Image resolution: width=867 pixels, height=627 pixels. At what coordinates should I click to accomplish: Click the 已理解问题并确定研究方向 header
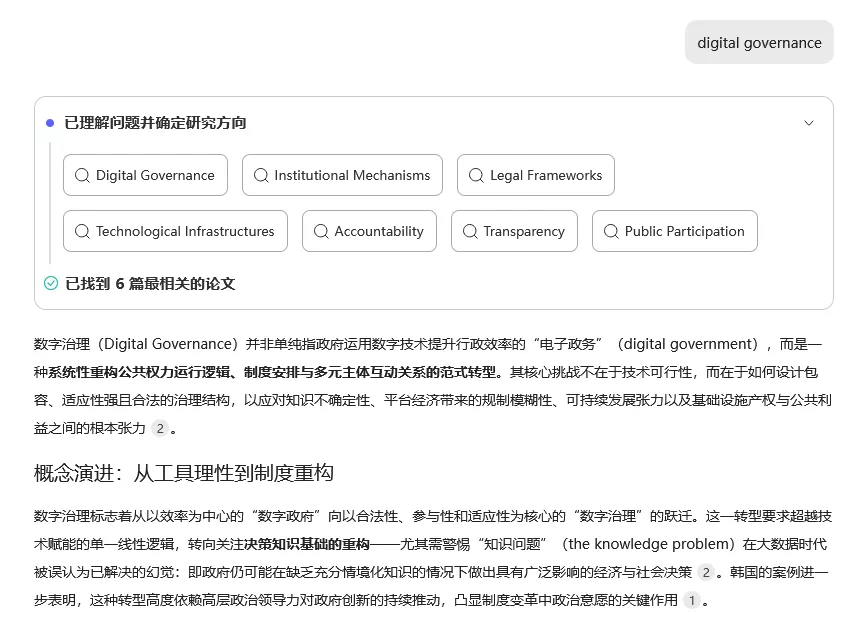coord(155,123)
